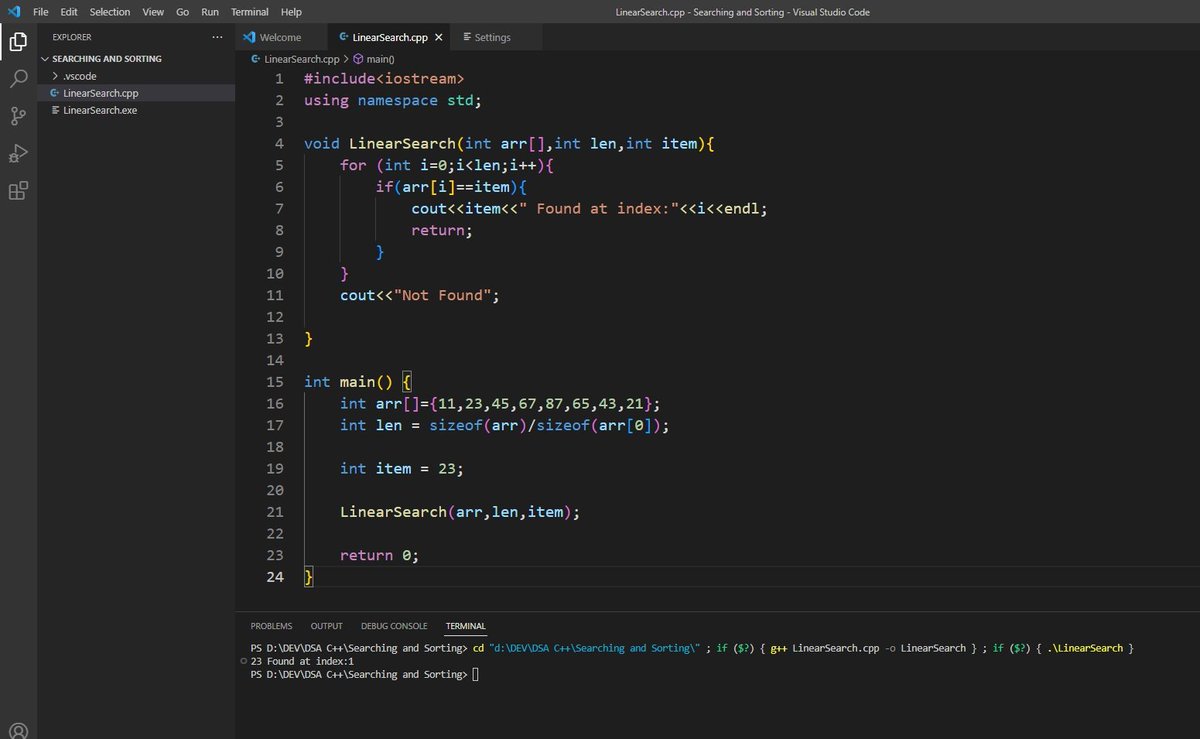The image size is (1200, 739).
Task: Switch to the Welcome tab
Action: tap(280, 37)
